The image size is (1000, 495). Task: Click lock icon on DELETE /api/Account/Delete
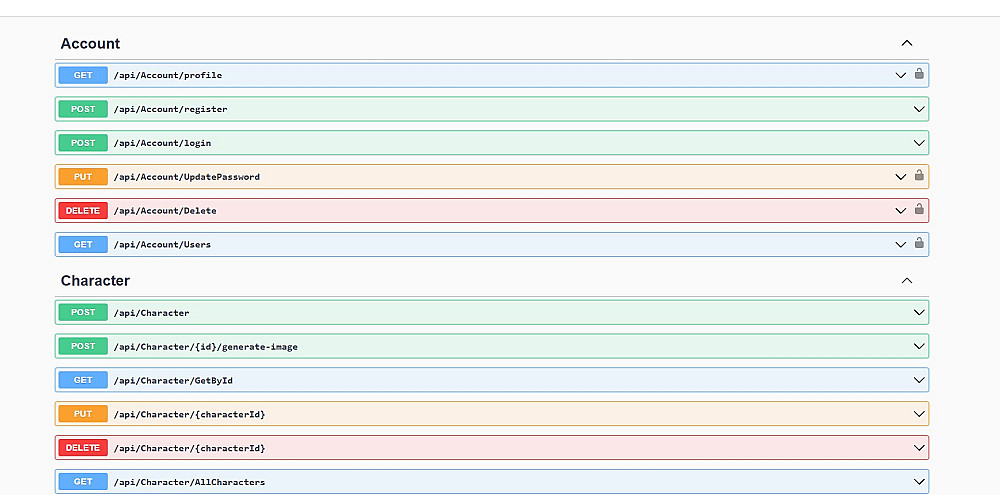point(919,210)
